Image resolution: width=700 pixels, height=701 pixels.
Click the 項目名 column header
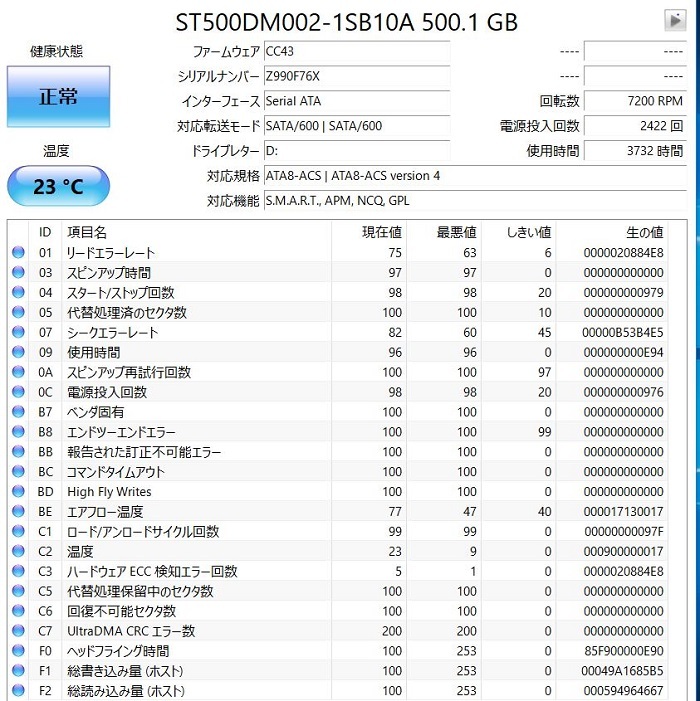(197, 232)
